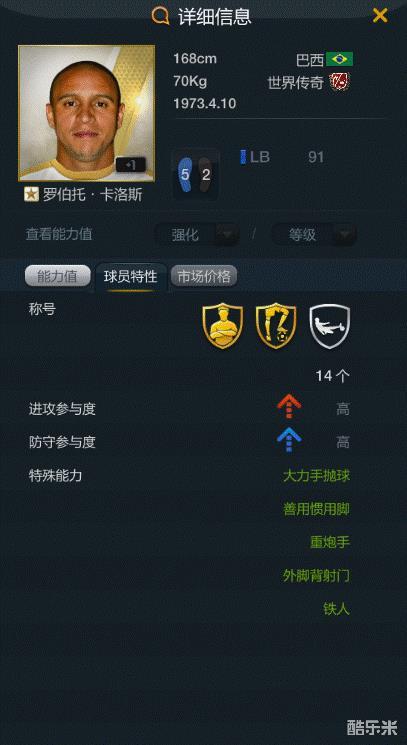Click Roberto Carlos player portrait
Image resolution: width=407 pixels, height=745 pixels.
pyautogui.click(x=86, y=113)
